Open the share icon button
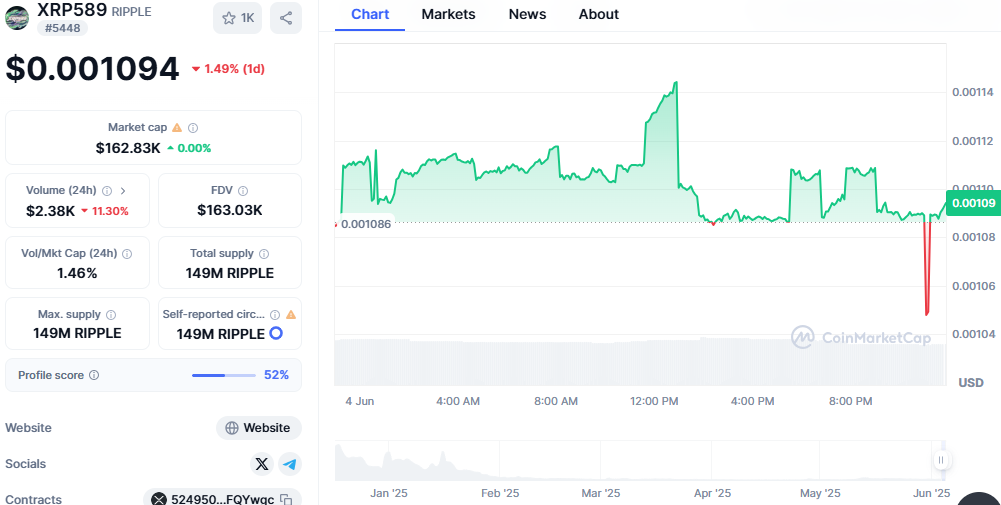1001x505 pixels. tap(286, 18)
